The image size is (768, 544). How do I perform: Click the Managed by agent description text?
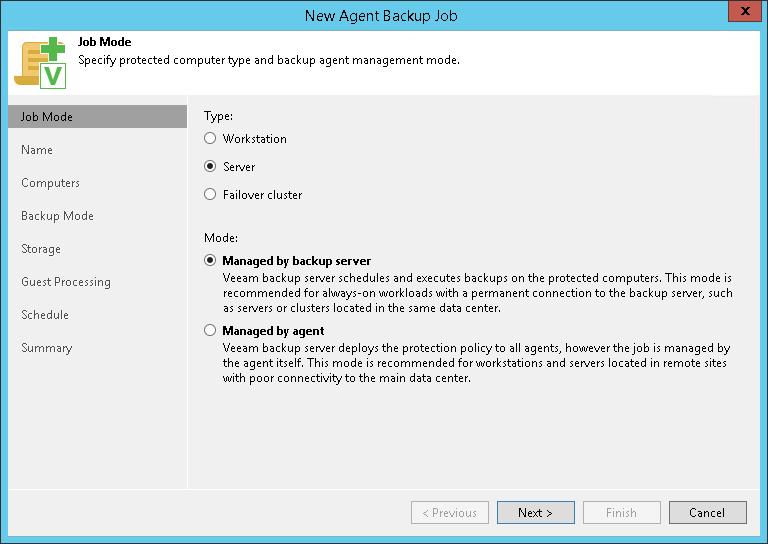pyautogui.click(x=475, y=363)
